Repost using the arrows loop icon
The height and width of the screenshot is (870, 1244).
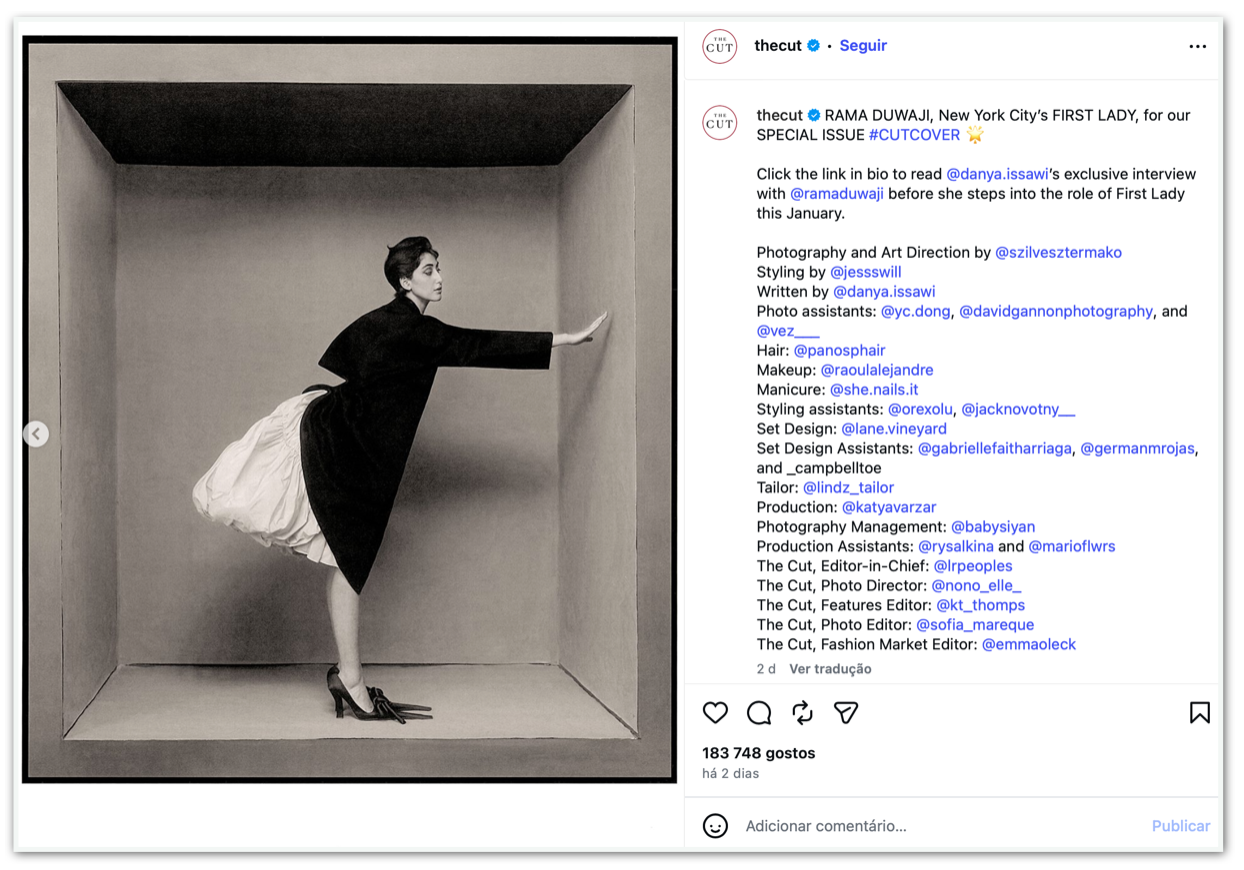(x=802, y=712)
